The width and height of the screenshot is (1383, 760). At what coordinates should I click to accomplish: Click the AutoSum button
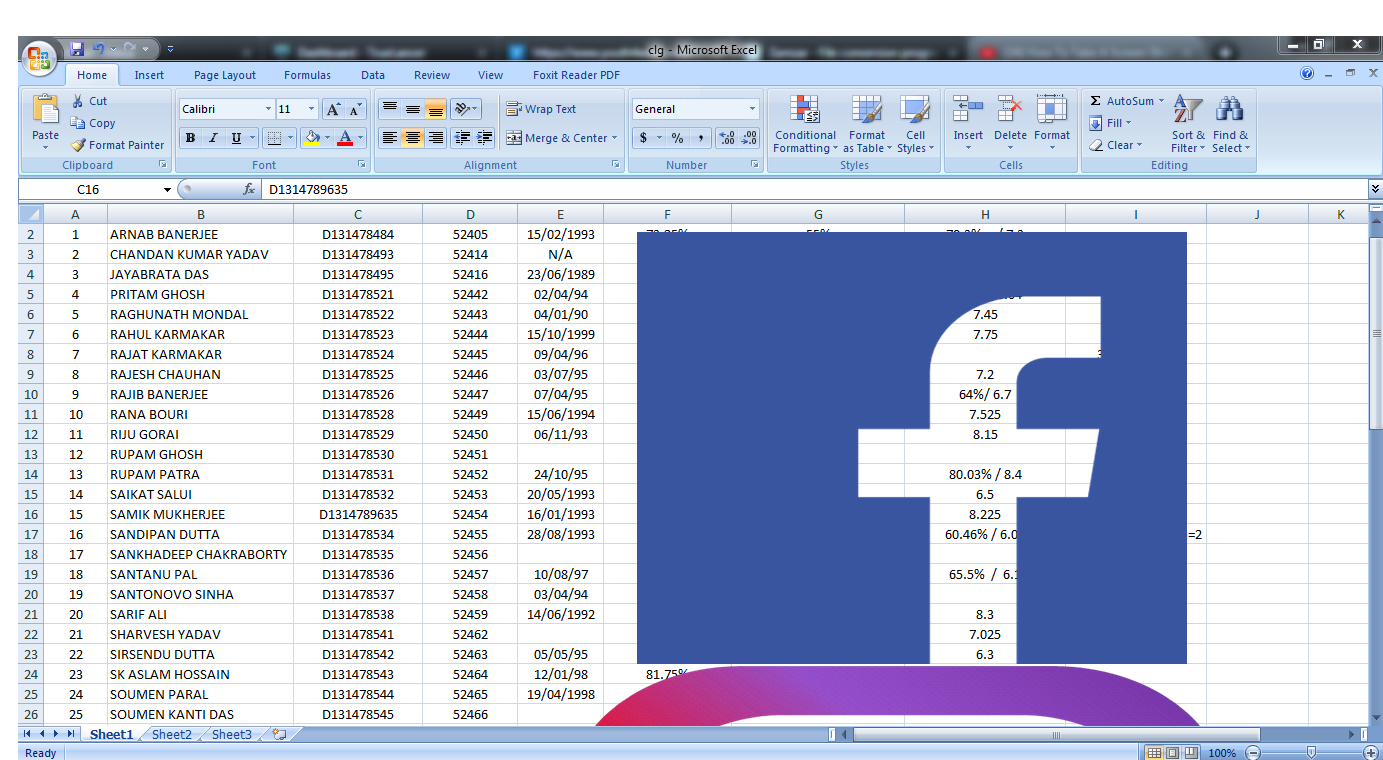[1121, 101]
